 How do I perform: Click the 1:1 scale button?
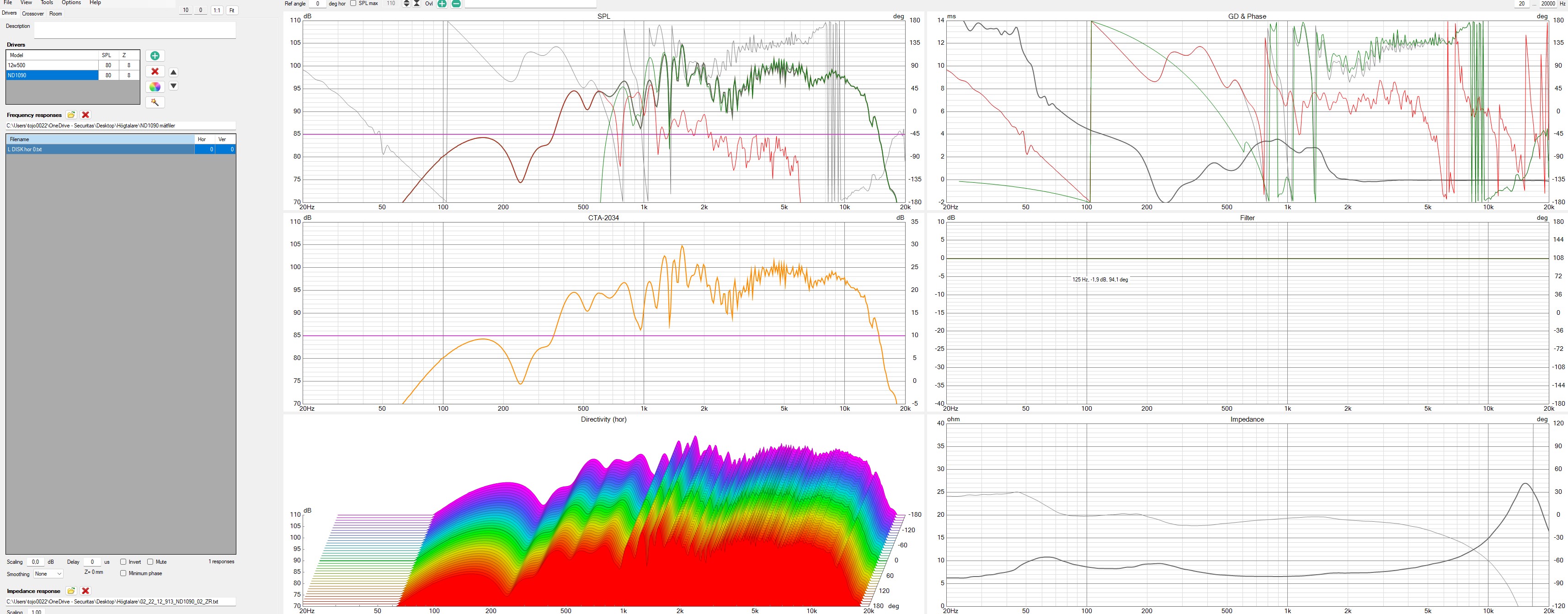217,11
